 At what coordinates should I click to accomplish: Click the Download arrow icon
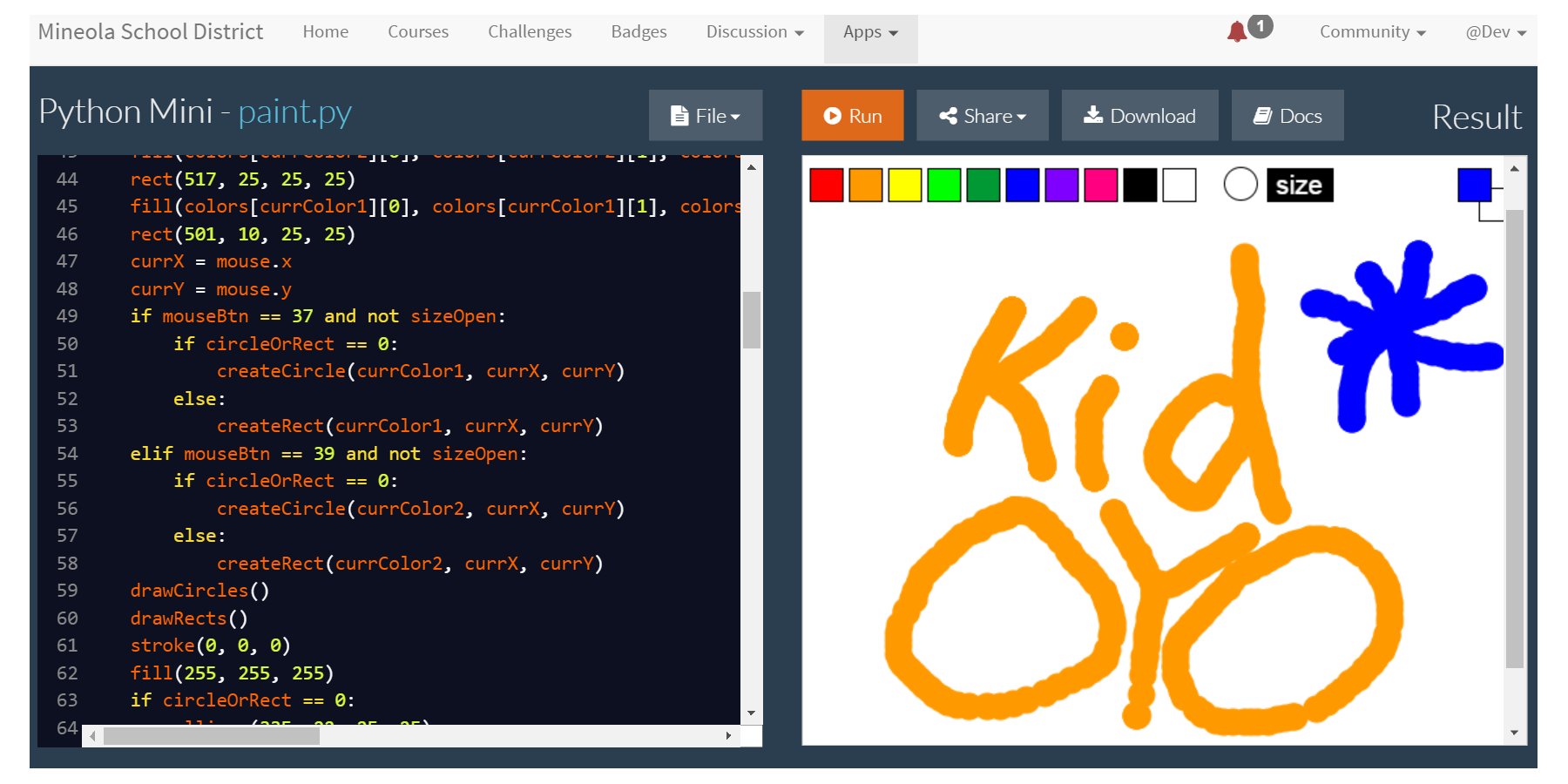(x=1092, y=115)
